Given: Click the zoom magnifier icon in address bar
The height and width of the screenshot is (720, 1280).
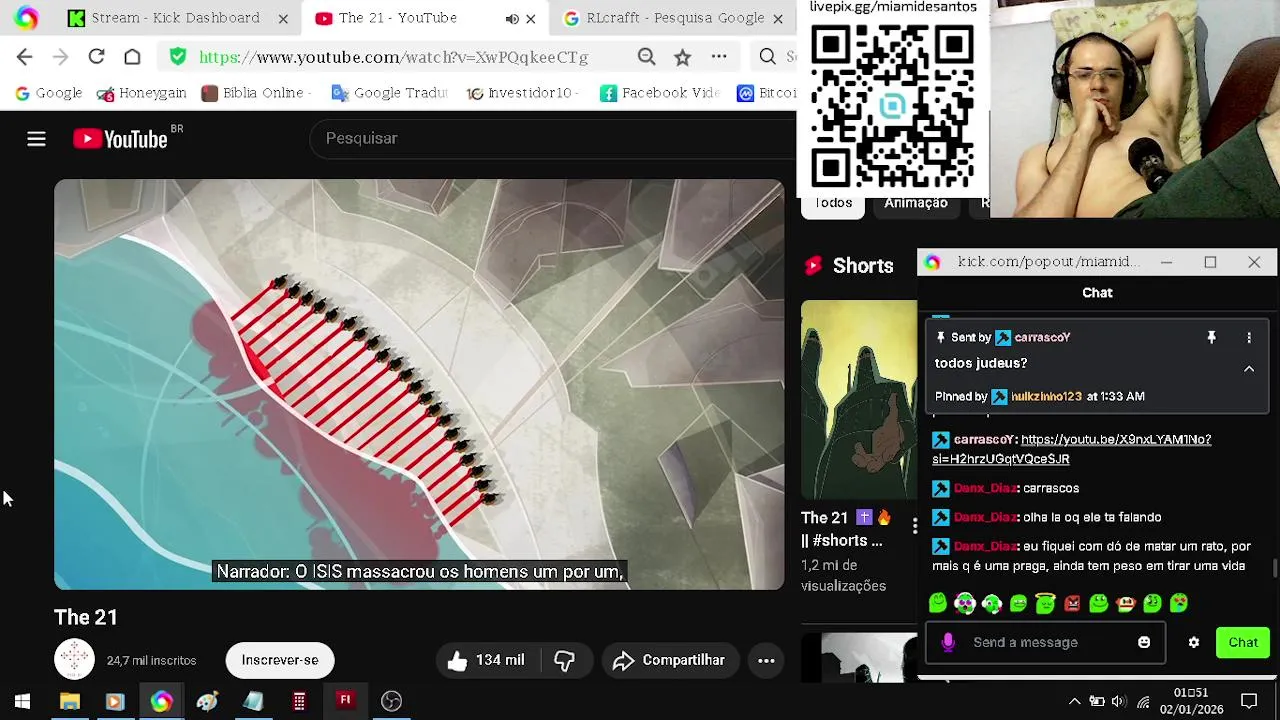Looking at the screenshot, I should tap(646, 57).
